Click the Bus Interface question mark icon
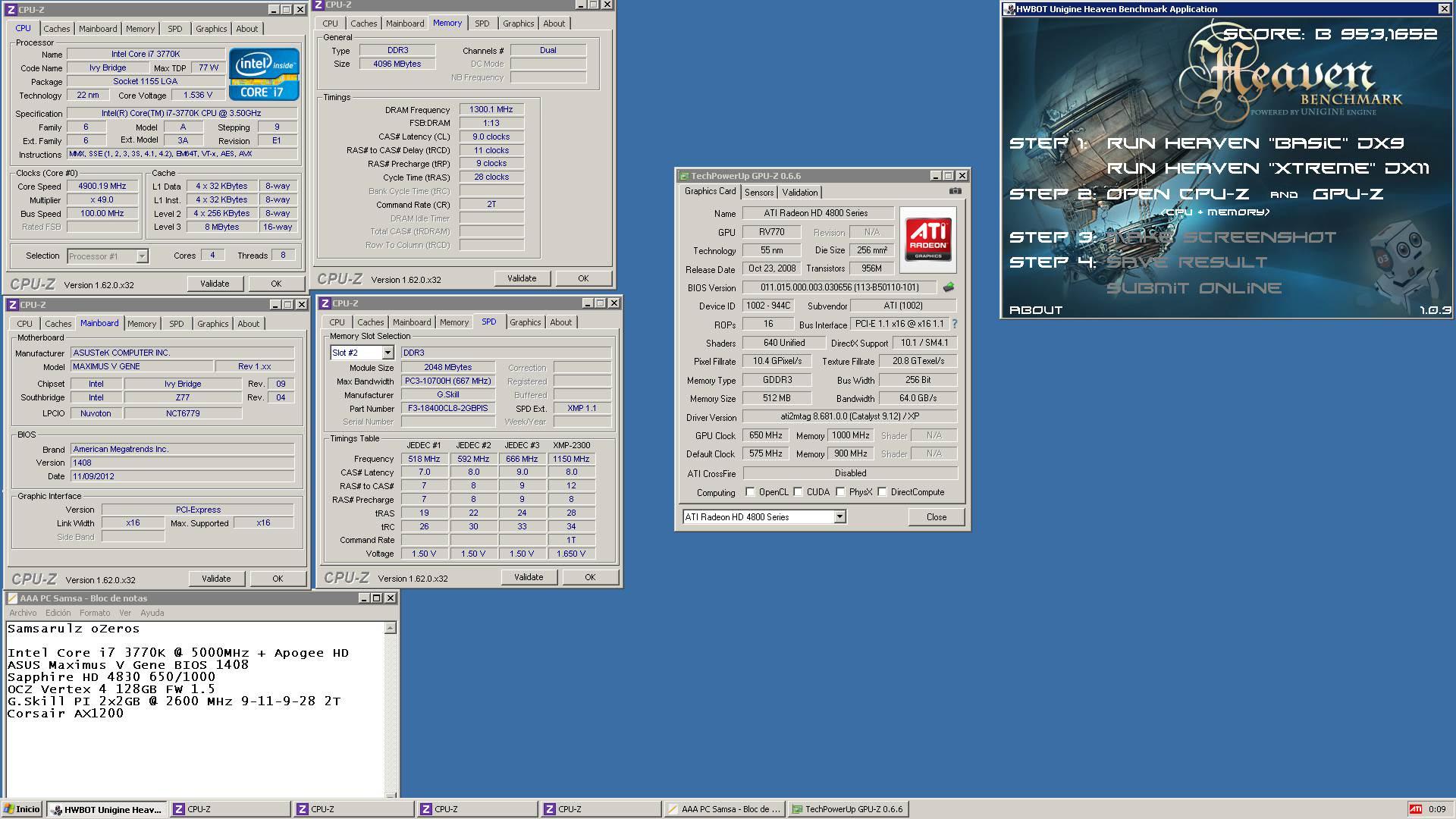This screenshot has height=819, width=1456. pyautogui.click(x=955, y=324)
